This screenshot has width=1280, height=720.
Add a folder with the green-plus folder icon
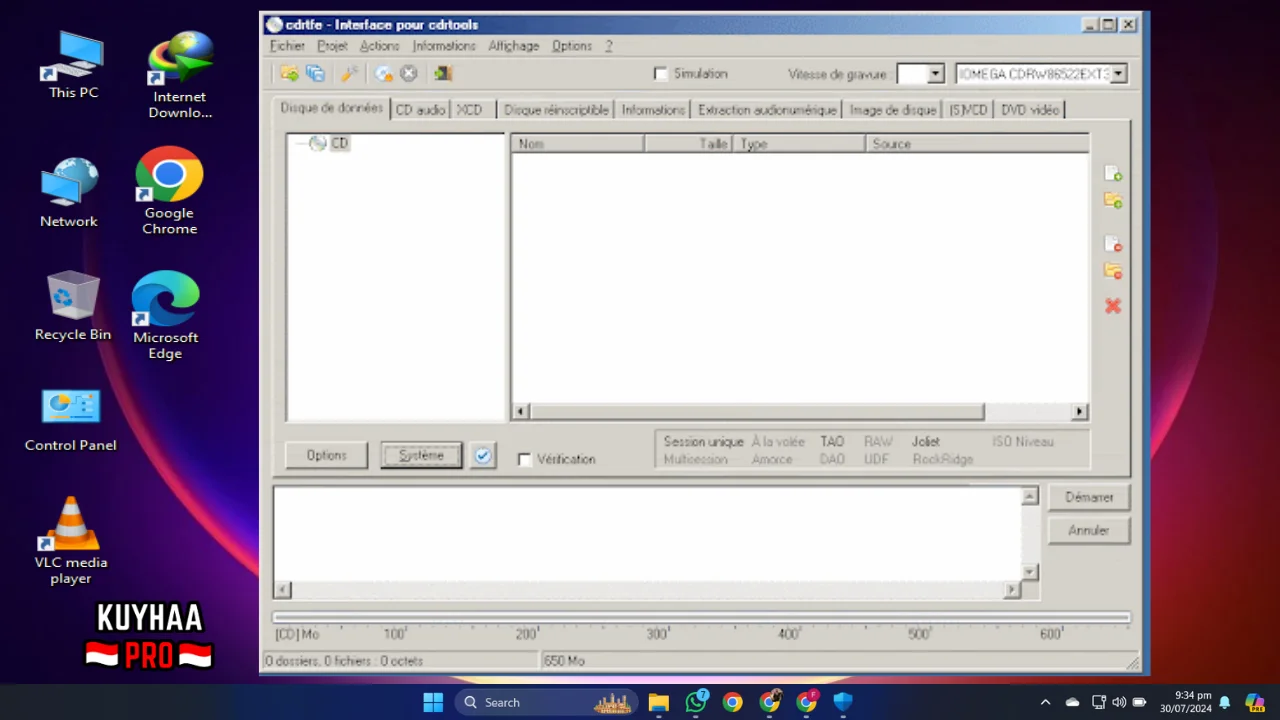click(x=1112, y=201)
